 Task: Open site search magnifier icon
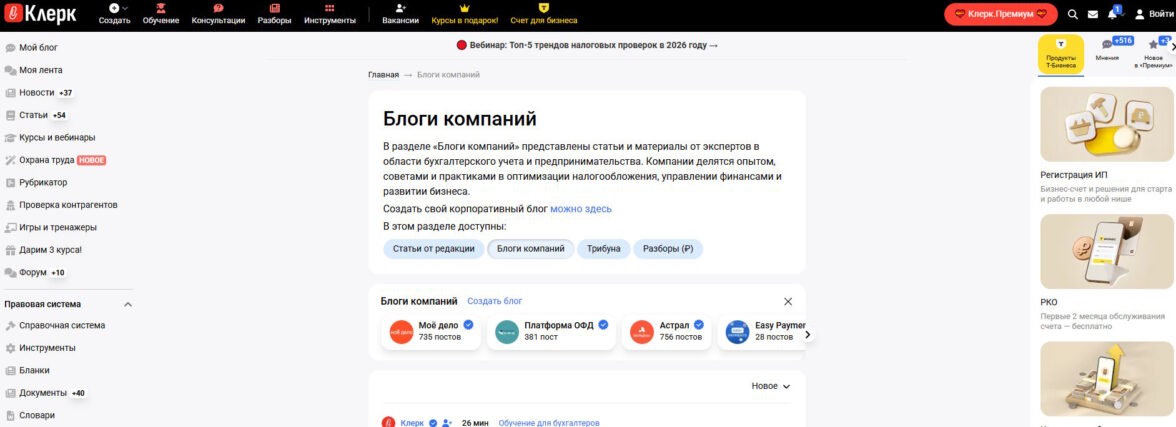1072,14
